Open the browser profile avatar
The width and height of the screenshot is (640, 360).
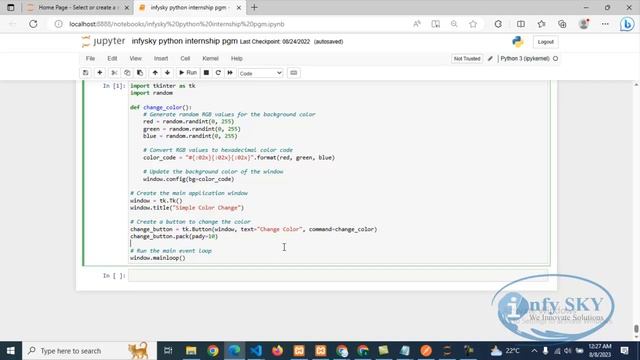(x=584, y=24)
